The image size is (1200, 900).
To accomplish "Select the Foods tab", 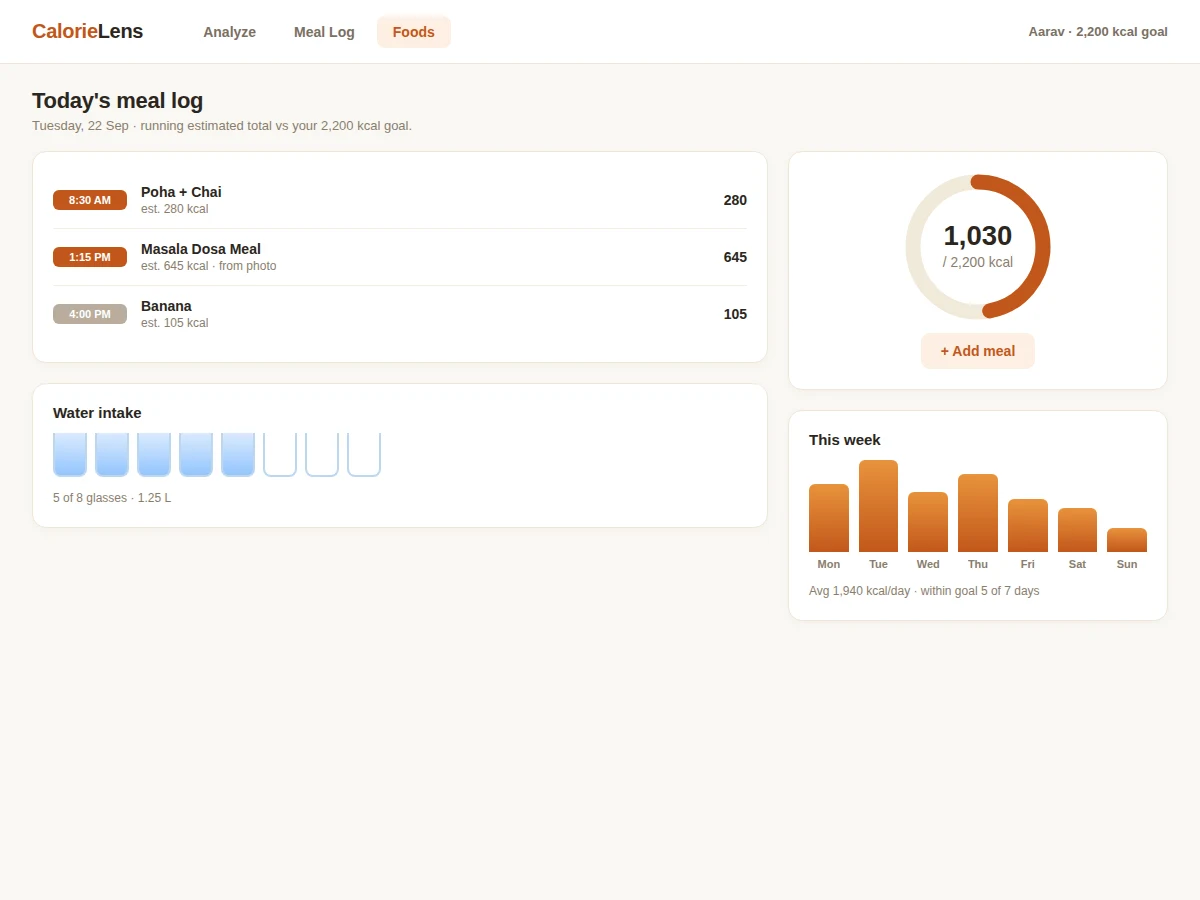I will 413,32.
